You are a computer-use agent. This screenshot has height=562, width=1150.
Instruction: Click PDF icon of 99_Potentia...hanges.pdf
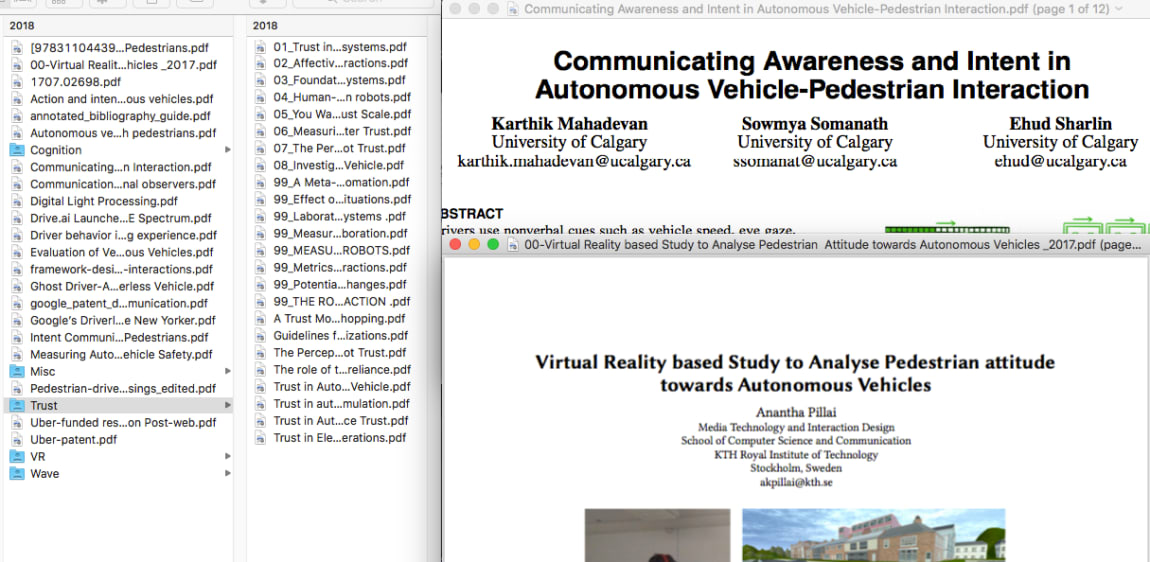coord(260,284)
